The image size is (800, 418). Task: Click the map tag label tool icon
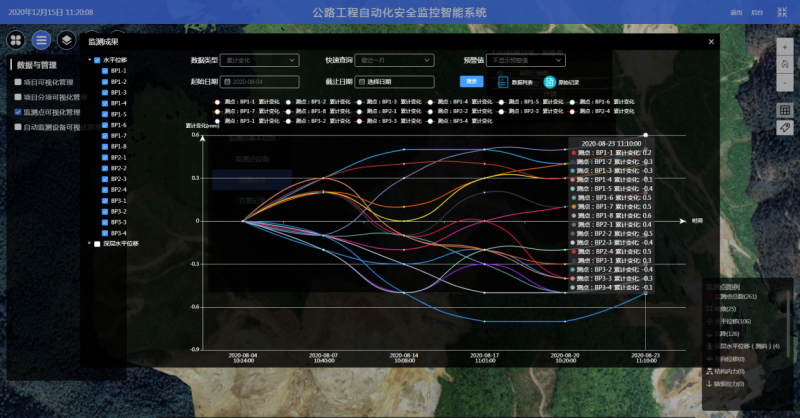(x=785, y=128)
